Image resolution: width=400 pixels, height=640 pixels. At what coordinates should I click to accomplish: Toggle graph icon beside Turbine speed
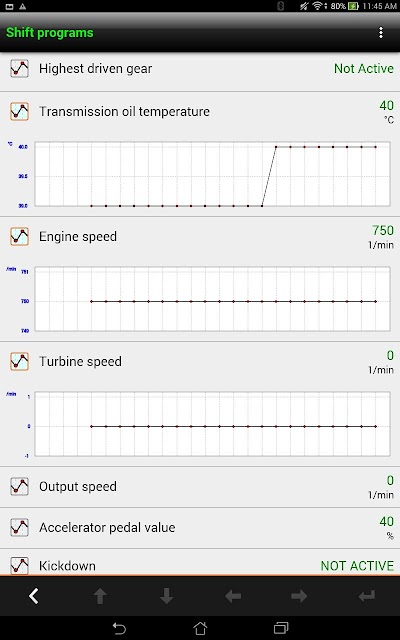click(x=19, y=361)
